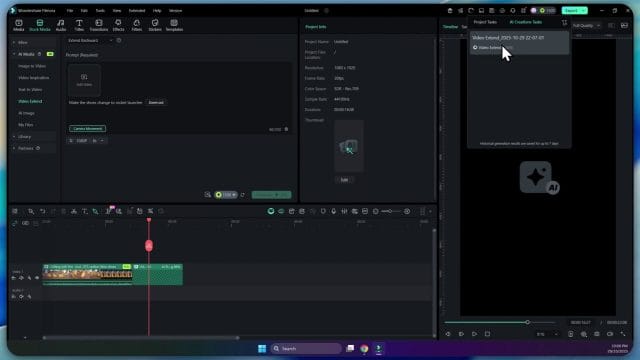Open the Full Quality preview dropdown
Image resolution: width=640 pixels, height=360 pixels.
point(587,26)
